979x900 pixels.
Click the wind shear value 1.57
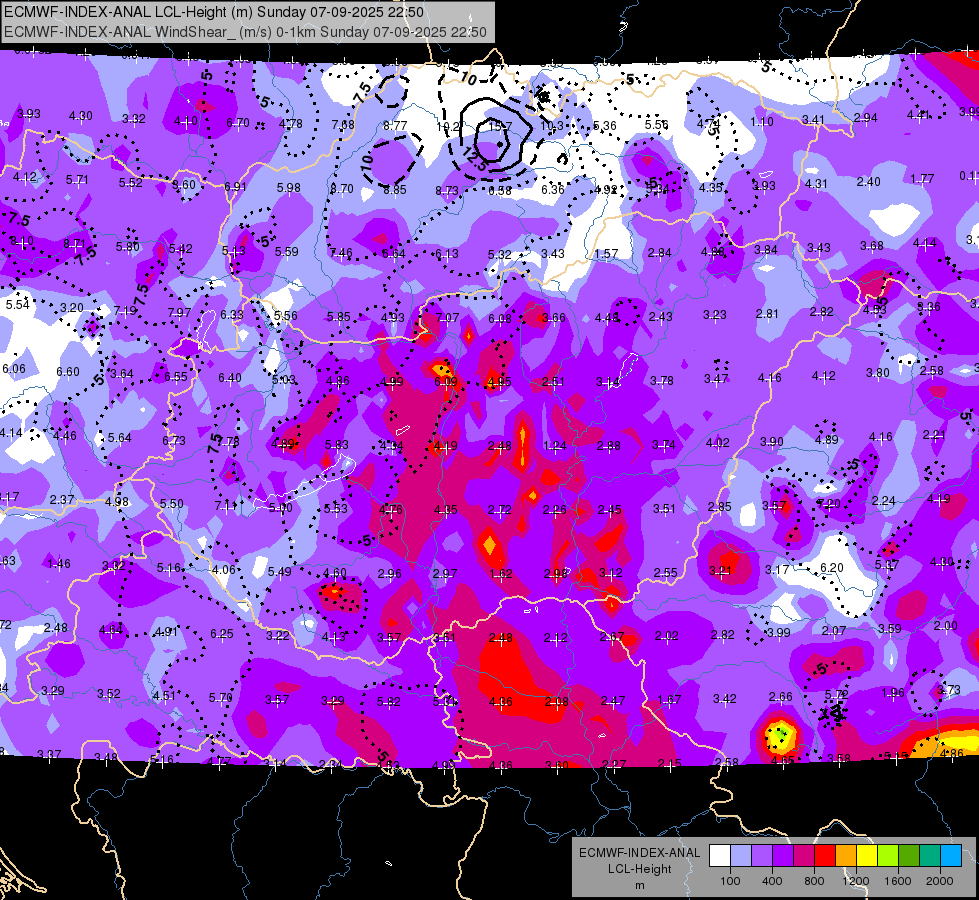point(606,254)
